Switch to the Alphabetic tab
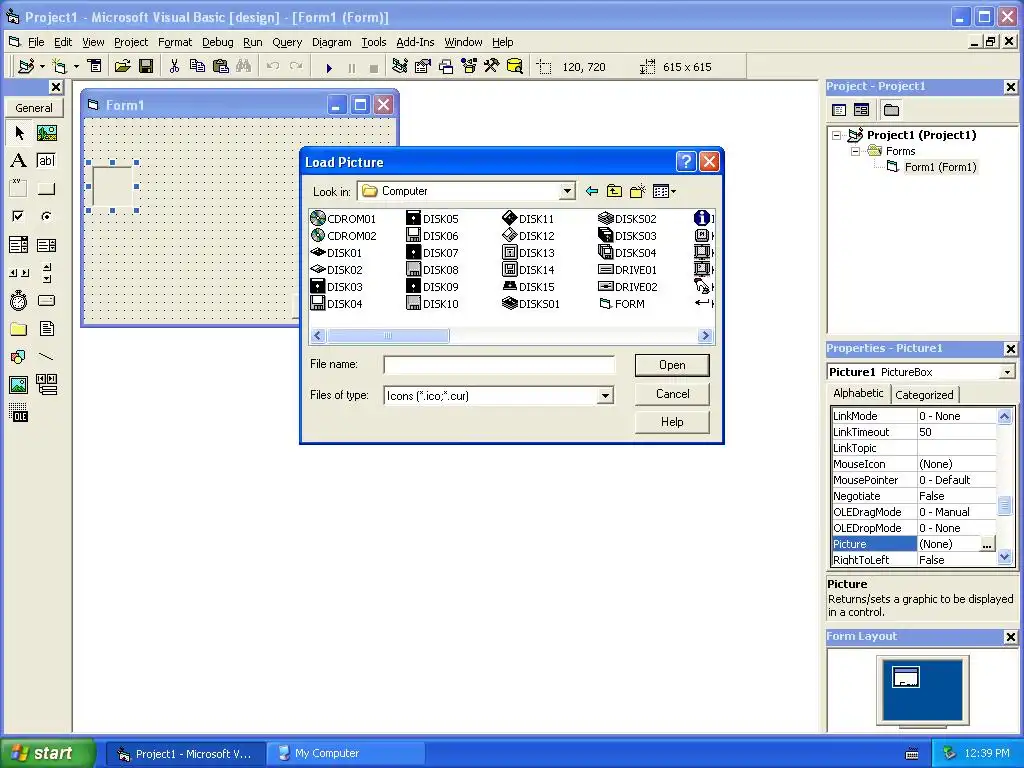1024x768 pixels. (858, 393)
